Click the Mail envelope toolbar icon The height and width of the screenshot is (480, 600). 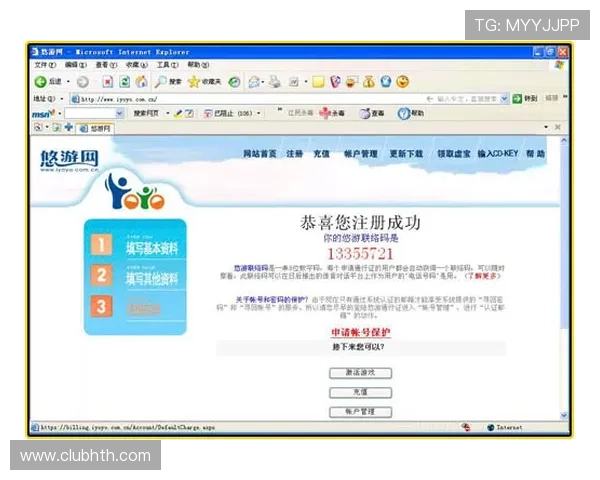pyautogui.click(x=254, y=82)
